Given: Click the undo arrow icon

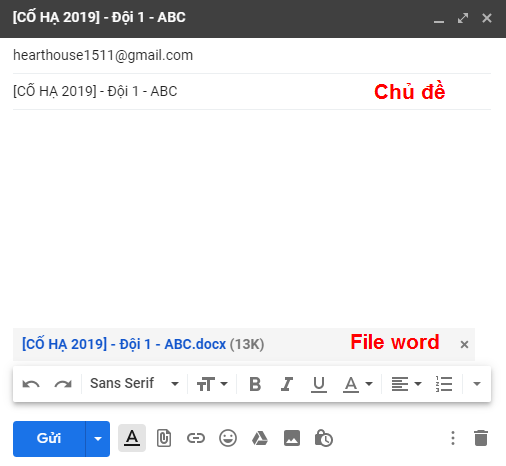Looking at the screenshot, I should pos(31,384).
